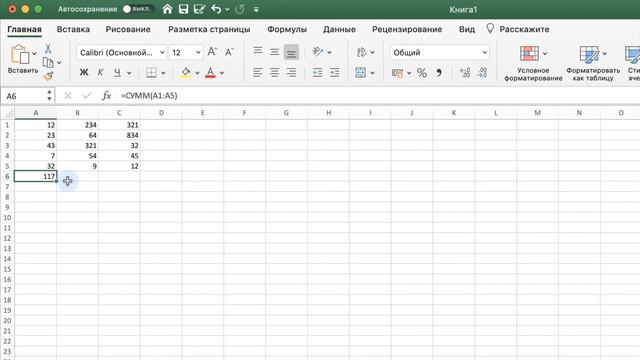Screen dimensions: 640x360
Task: Open the Разметка страницы tab
Action: 209,29
